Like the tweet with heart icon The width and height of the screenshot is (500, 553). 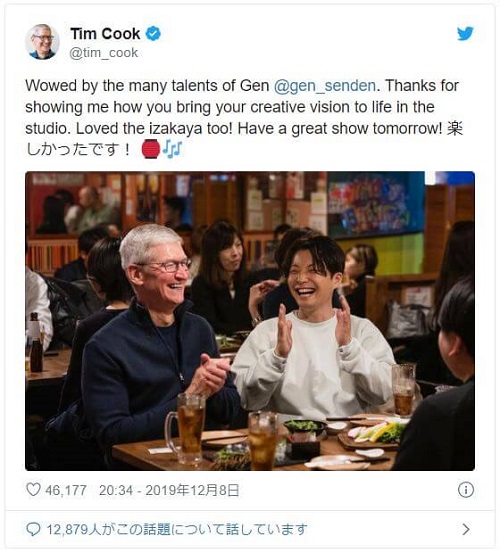(33, 490)
